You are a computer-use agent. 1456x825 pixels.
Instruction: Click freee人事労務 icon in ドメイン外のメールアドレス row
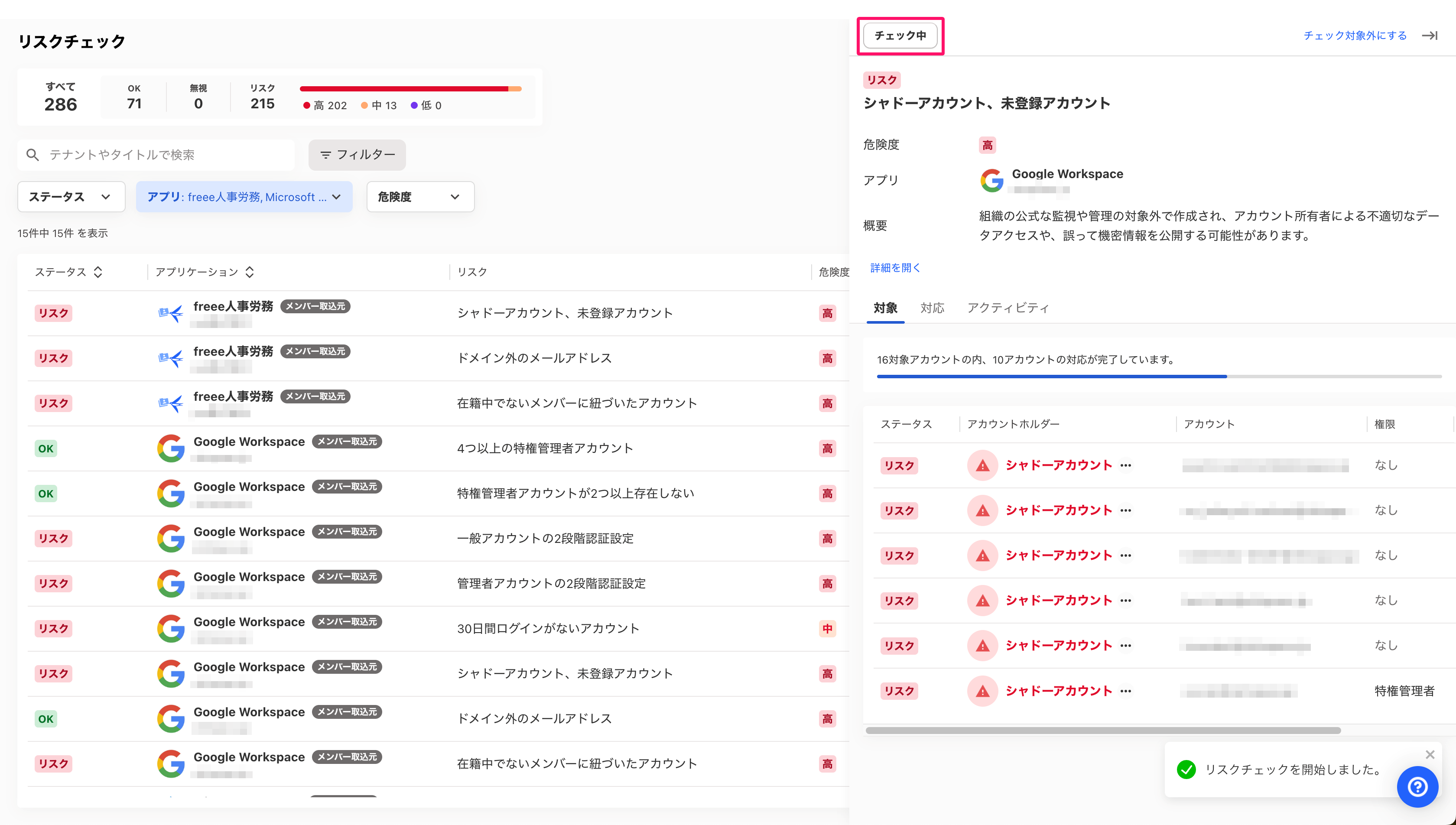[171, 358]
